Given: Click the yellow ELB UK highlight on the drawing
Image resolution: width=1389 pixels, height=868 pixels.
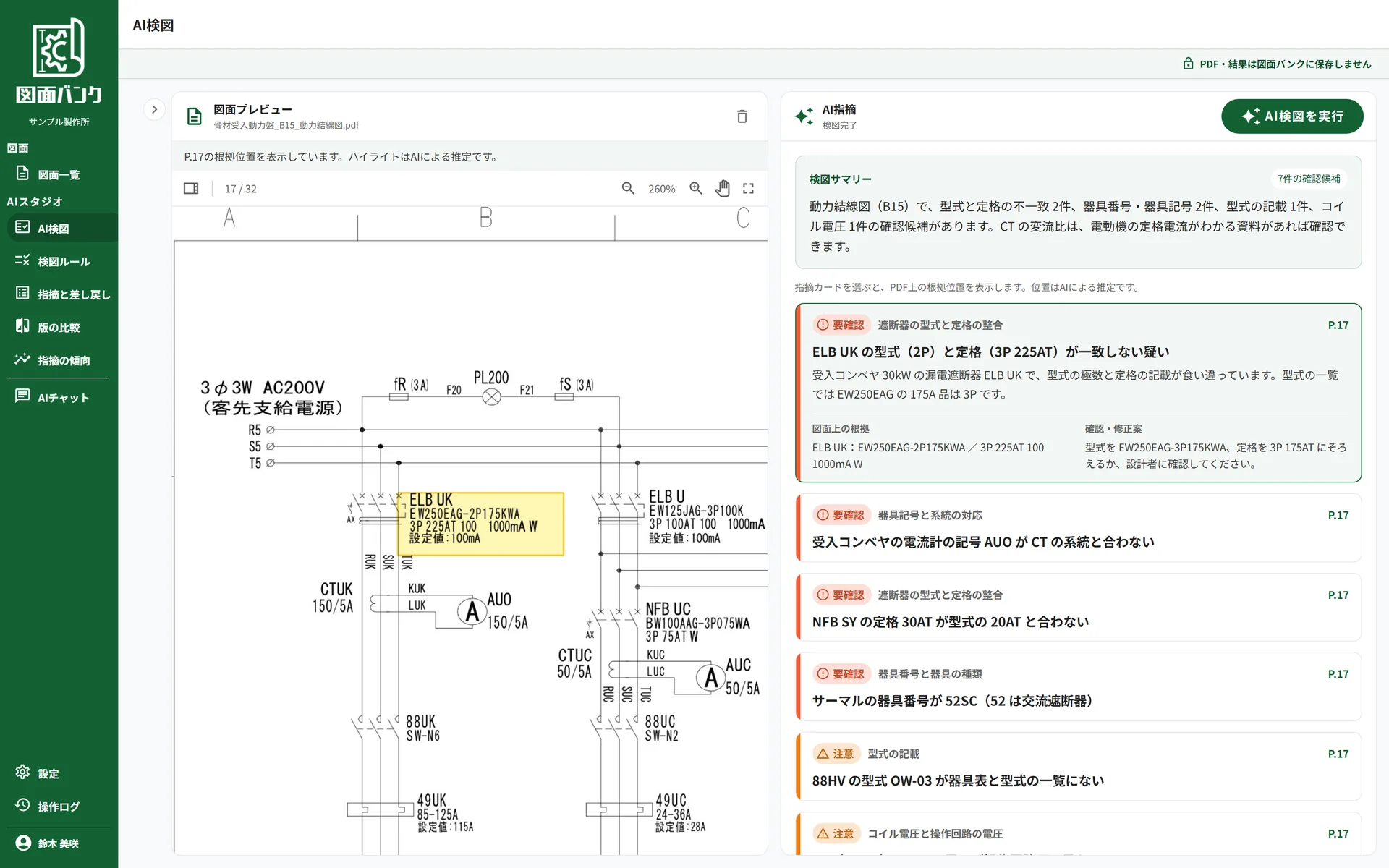Looking at the screenshot, I should [480, 524].
